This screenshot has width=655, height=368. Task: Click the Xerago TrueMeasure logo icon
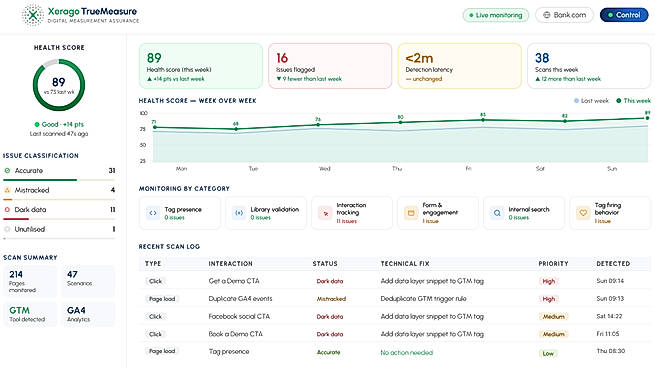pos(33,15)
